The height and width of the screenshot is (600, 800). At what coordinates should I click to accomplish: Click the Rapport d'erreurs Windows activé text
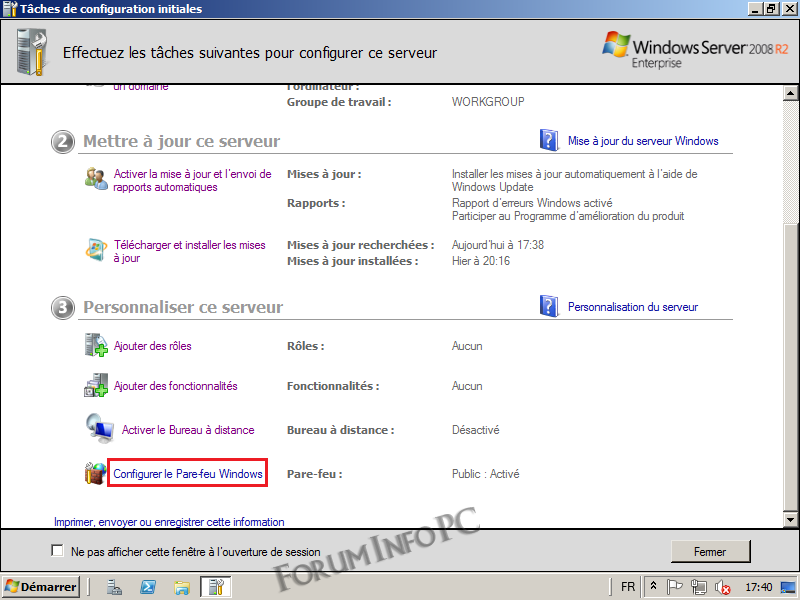pyautogui.click(x=532, y=203)
